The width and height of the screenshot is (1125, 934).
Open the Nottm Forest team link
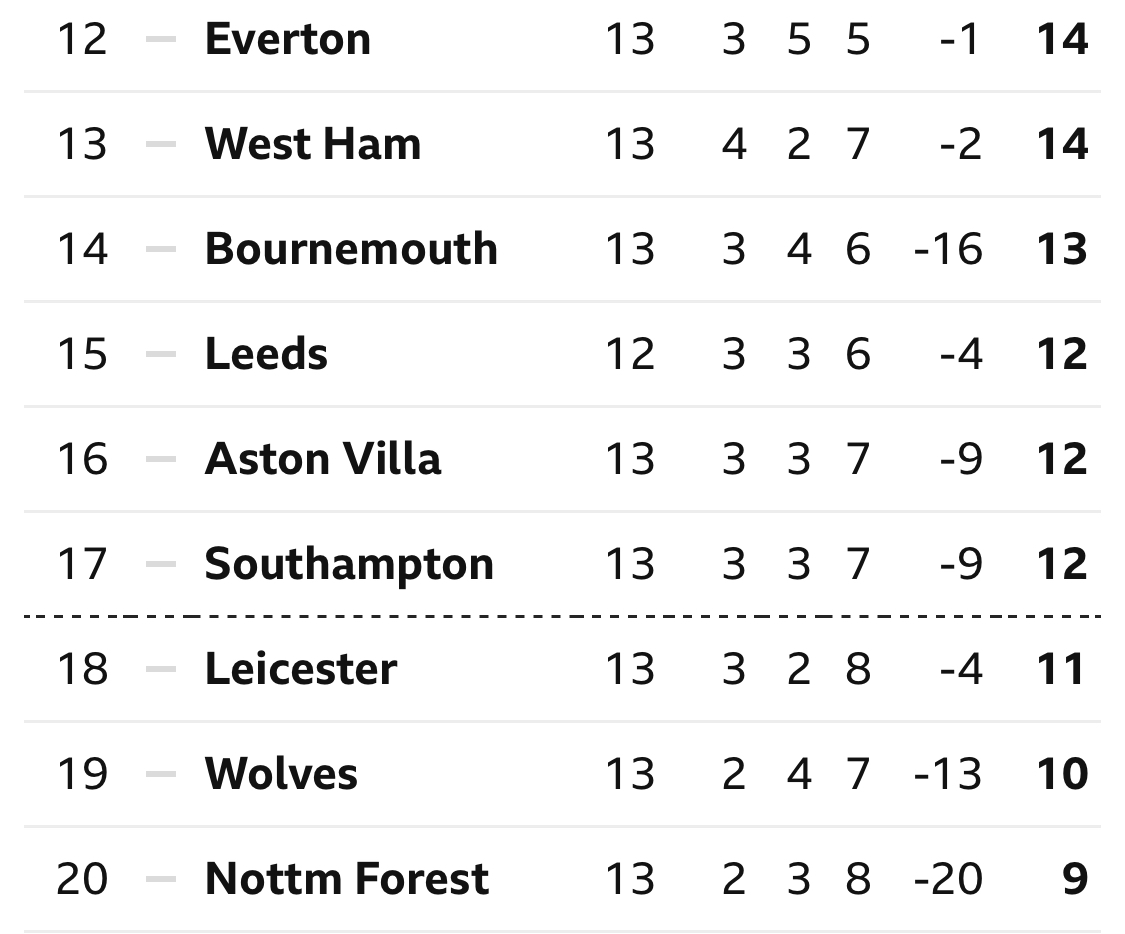click(347, 878)
